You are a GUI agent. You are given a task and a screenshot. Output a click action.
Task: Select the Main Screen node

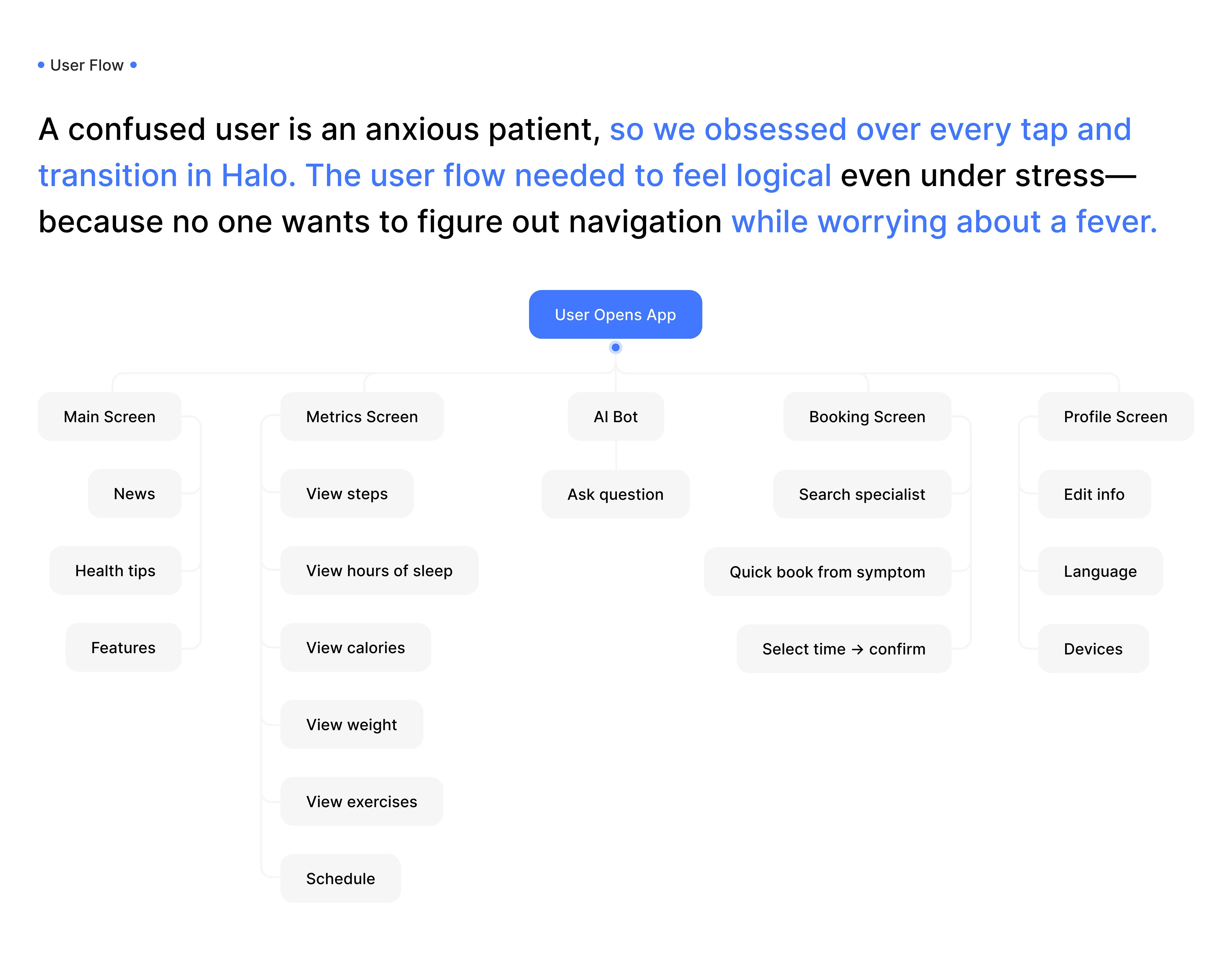coord(109,417)
